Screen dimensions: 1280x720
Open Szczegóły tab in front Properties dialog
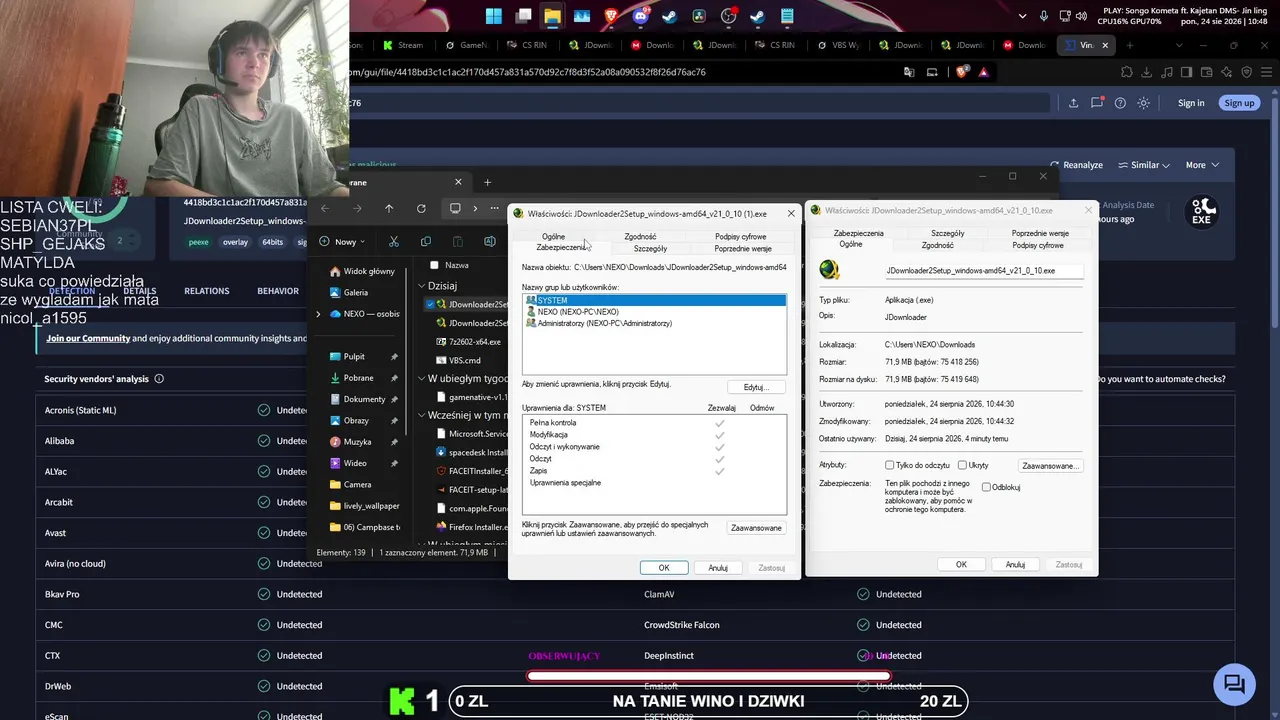(x=650, y=249)
